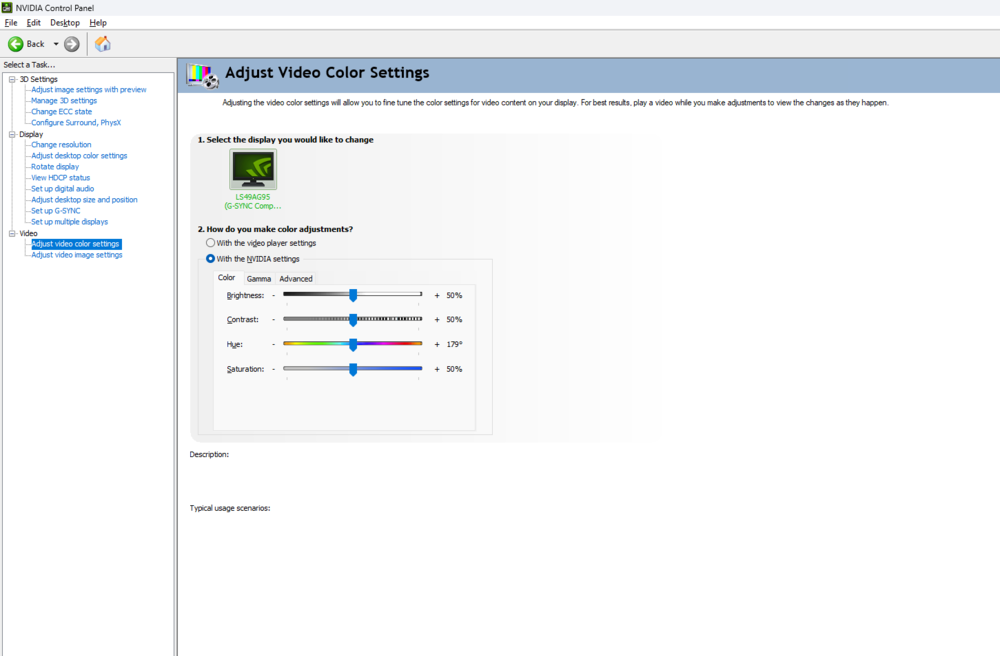Image resolution: width=1000 pixels, height=656 pixels.
Task: Switch to the Gamma tab
Action: click(259, 279)
